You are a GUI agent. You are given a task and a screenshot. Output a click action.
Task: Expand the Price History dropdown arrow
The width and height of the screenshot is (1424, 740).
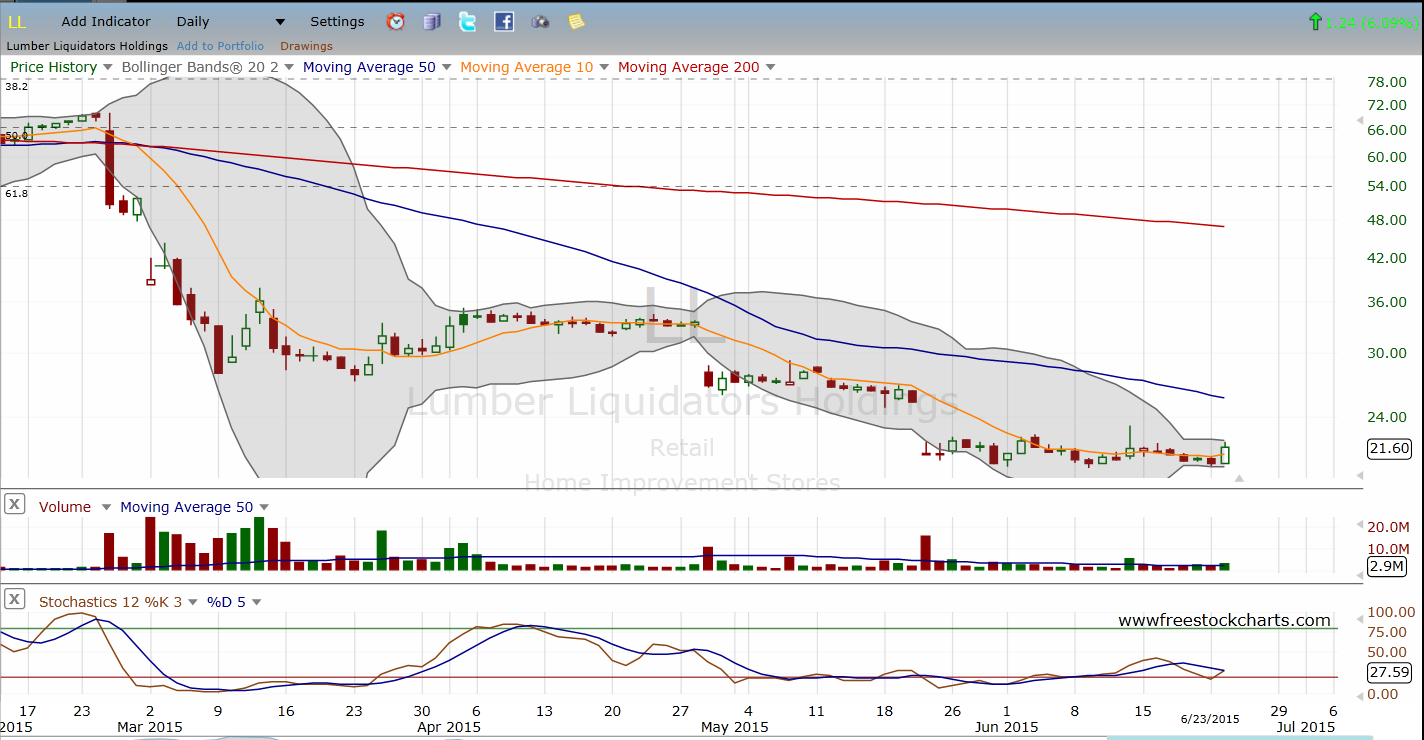pyautogui.click(x=106, y=67)
